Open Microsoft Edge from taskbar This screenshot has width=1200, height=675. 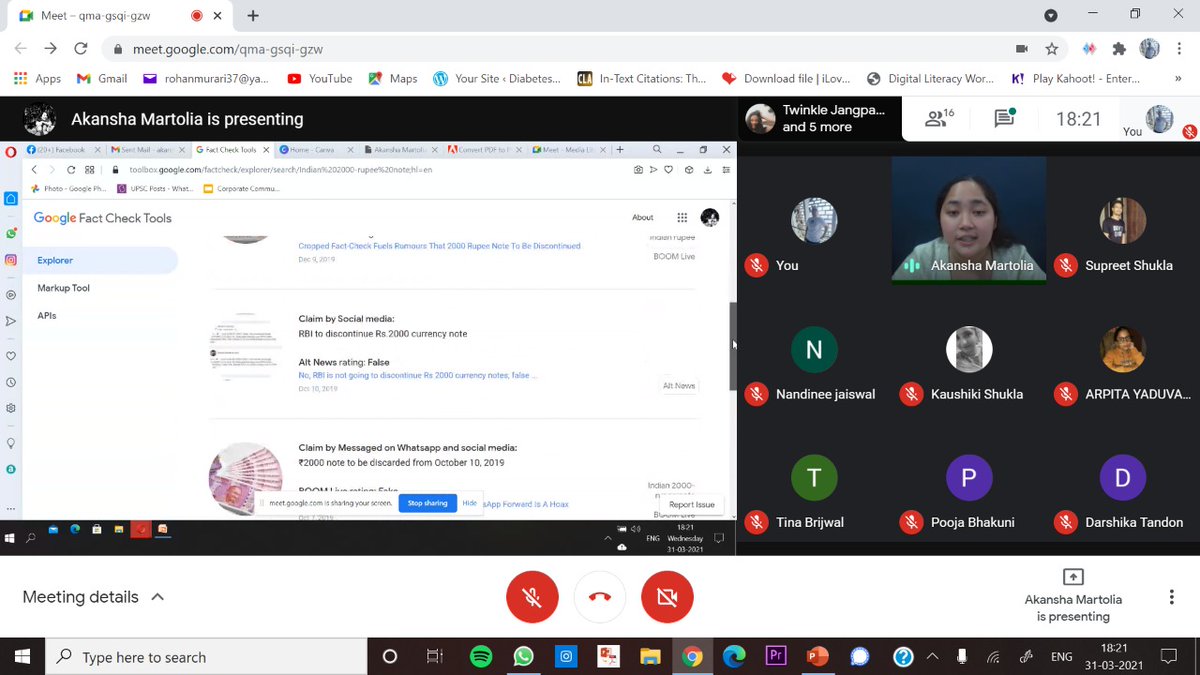coord(733,657)
